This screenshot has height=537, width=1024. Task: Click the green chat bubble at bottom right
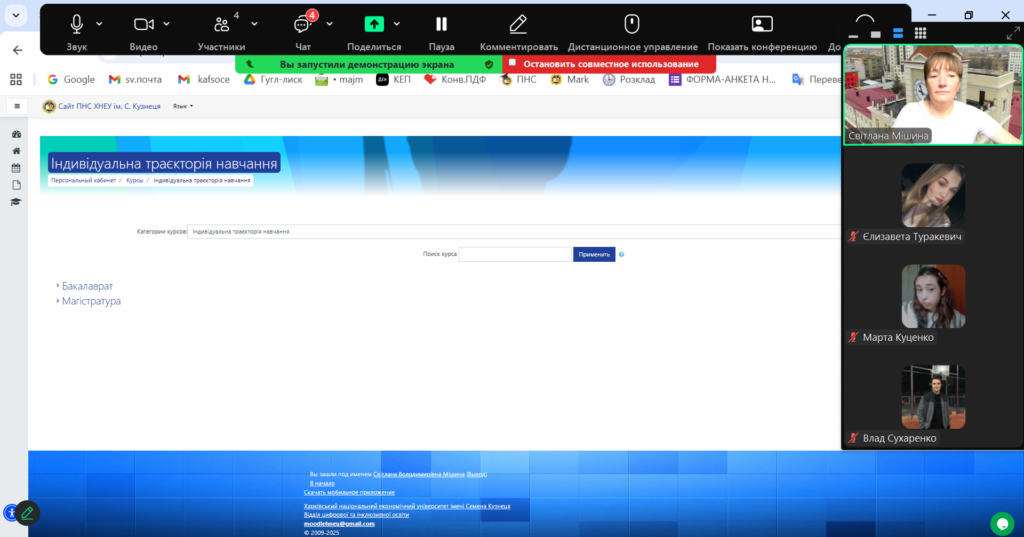1002,523
